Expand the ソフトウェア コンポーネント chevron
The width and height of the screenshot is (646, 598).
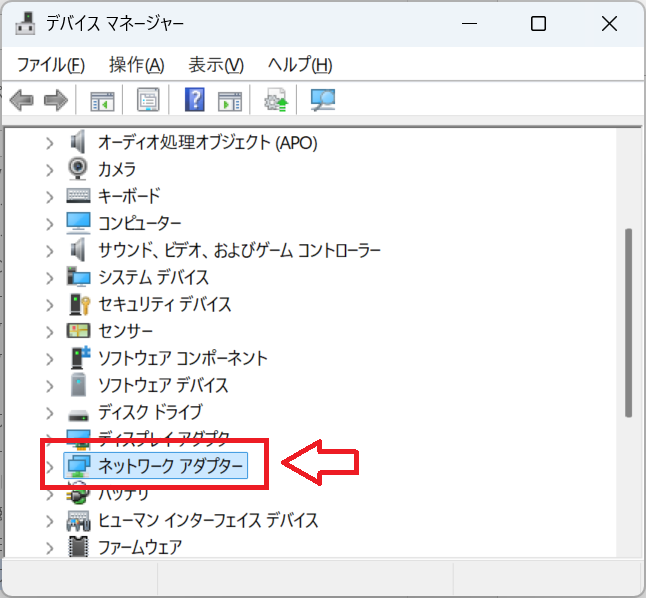tap(50, 359)
